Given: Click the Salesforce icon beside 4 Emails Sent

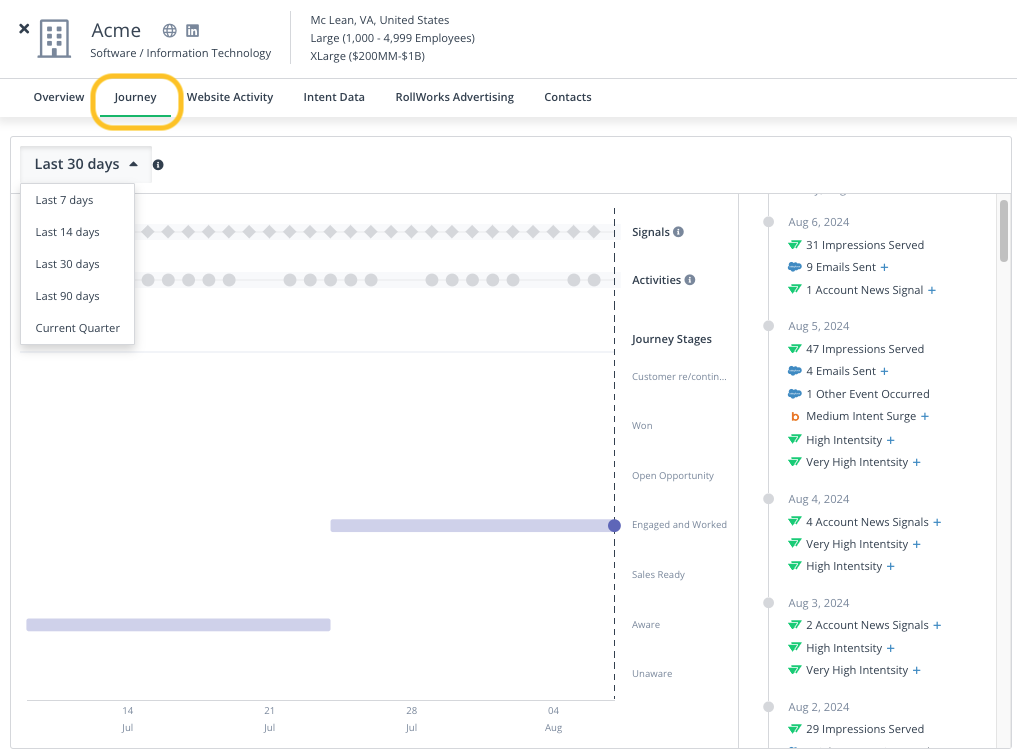Looking at the screenshot, I should tap(795, 371).
